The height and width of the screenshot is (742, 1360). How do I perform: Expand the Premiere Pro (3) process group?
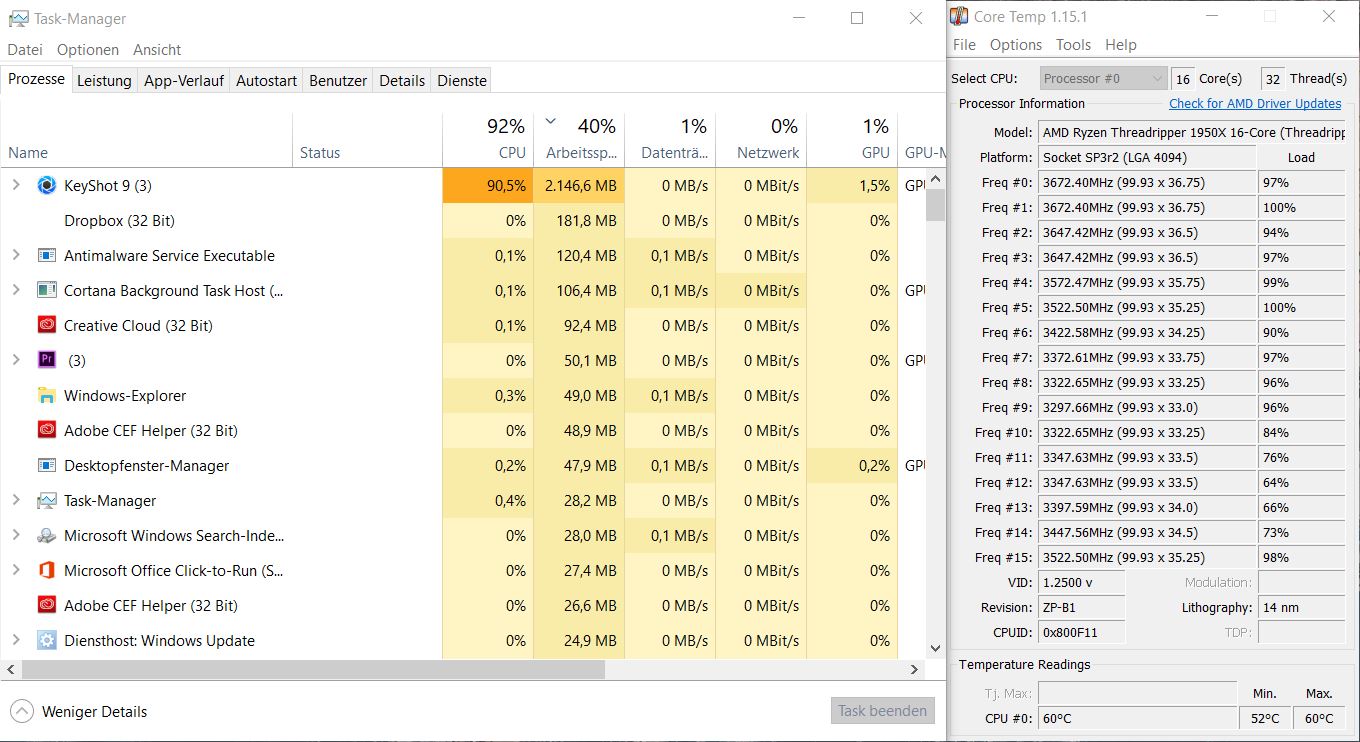(16, 361)
